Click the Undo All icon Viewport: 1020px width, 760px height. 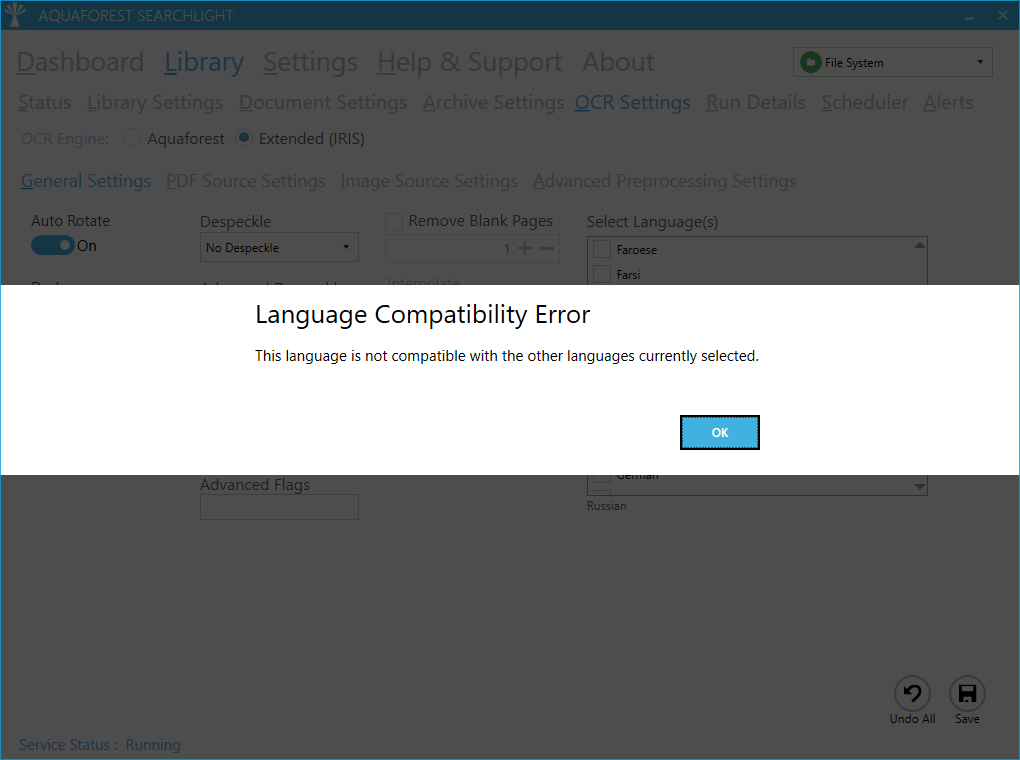(x=912, y=693)
